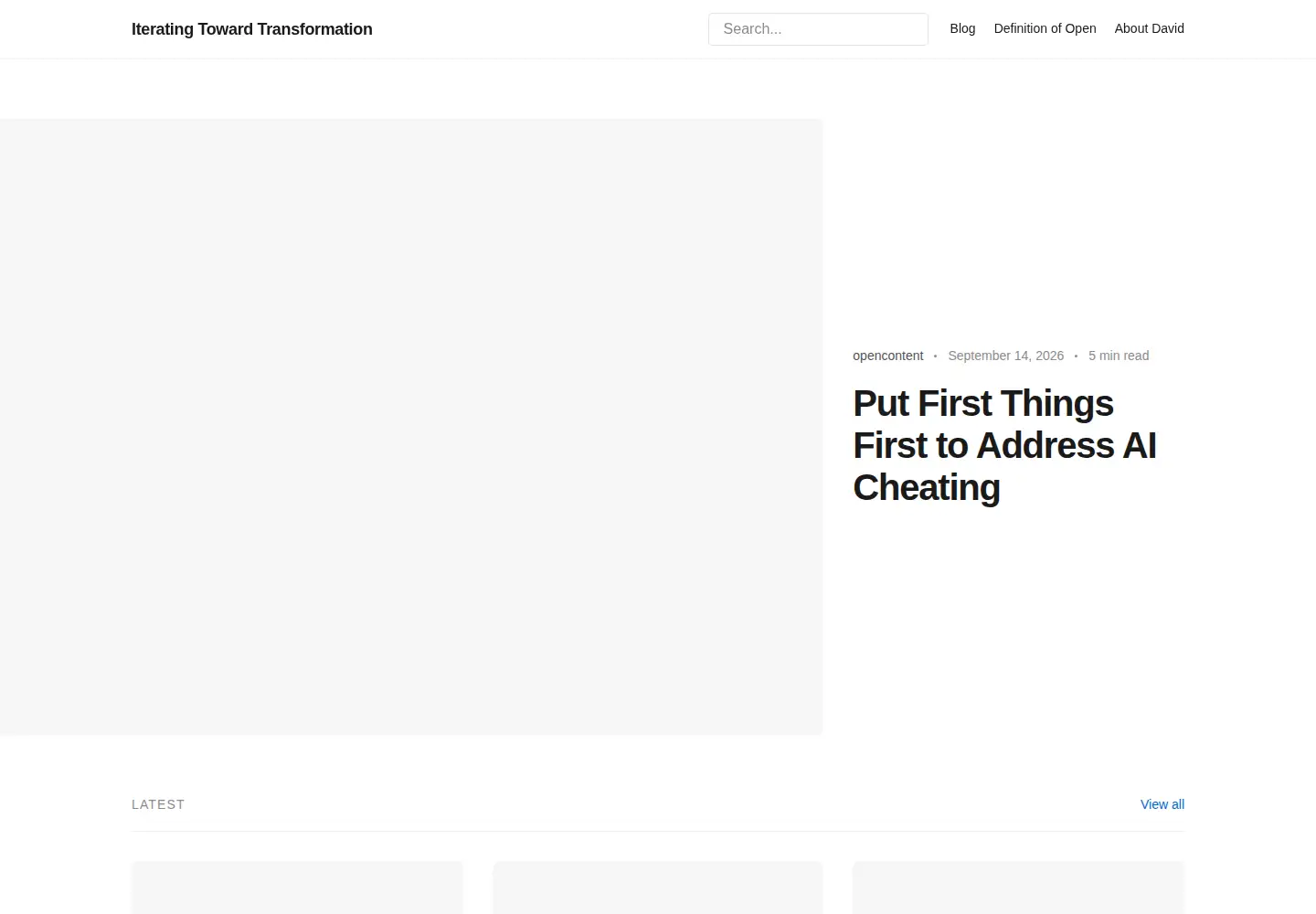Select the 5 min read label
Image resolution: width=1316 pixels, height=914 pixels.
coord(1119,356)
